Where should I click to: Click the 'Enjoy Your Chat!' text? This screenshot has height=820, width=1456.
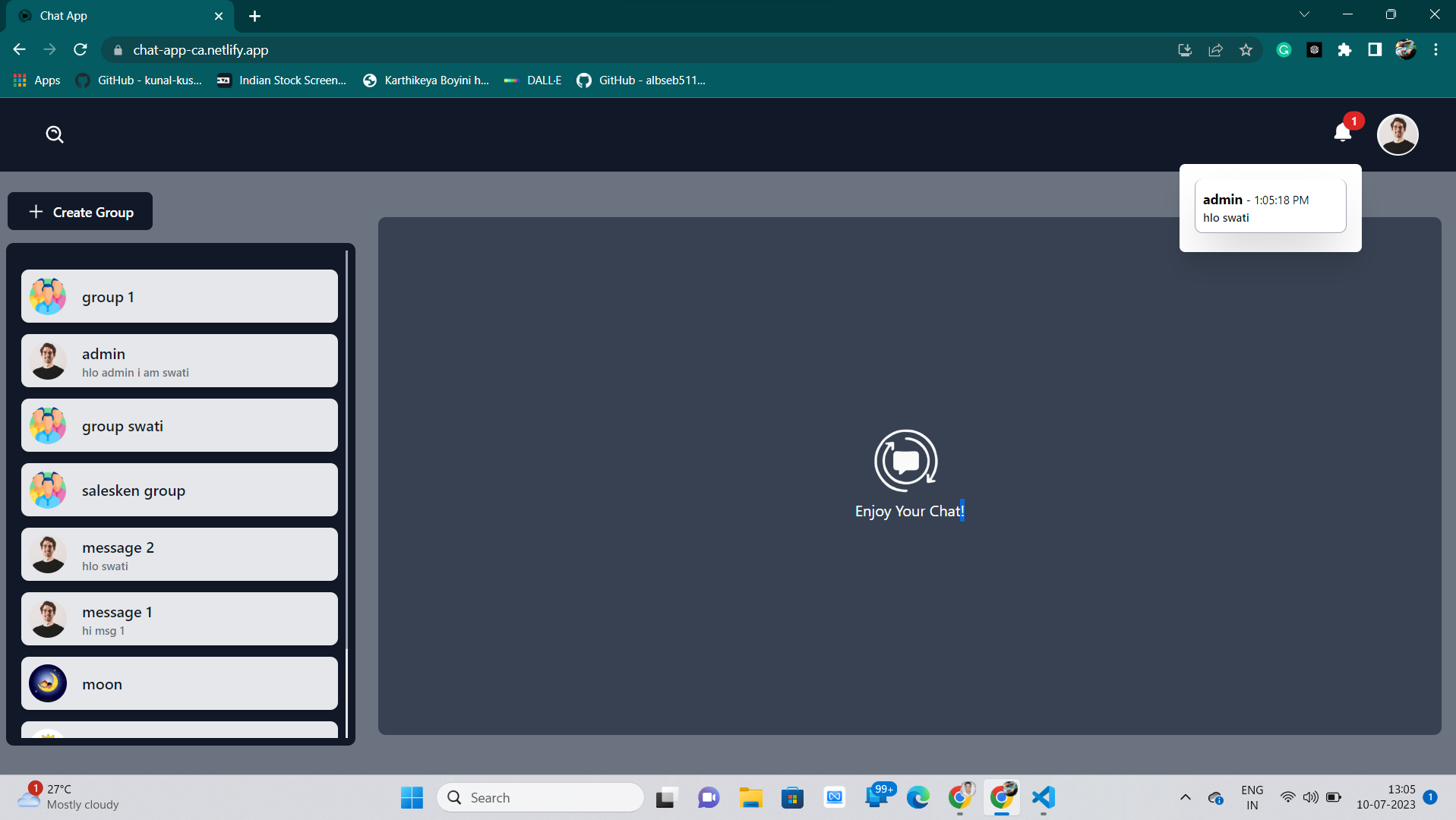coord(909,511)
